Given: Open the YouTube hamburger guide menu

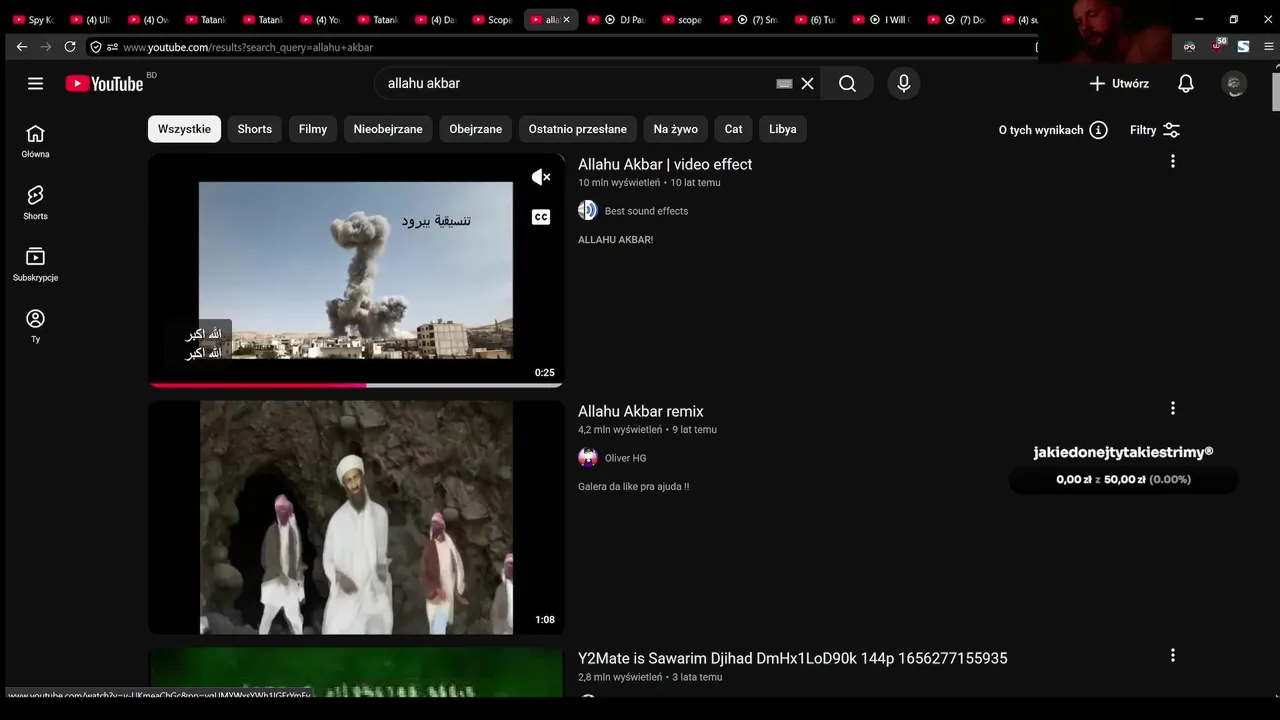Looking at the screenshot, I should (x=36, y=84).
